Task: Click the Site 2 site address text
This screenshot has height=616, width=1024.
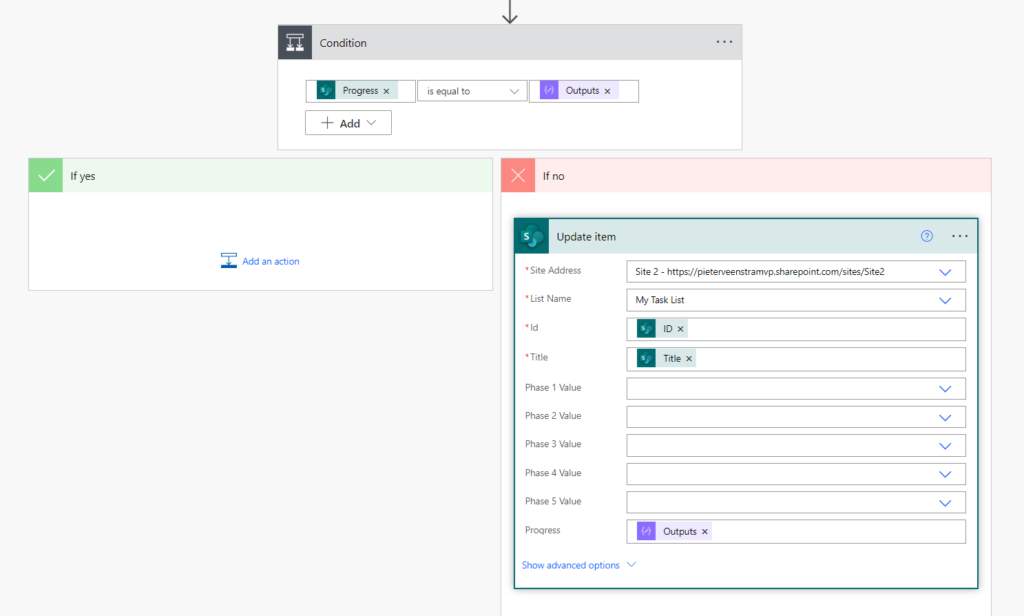Action: tap(760, 272)
